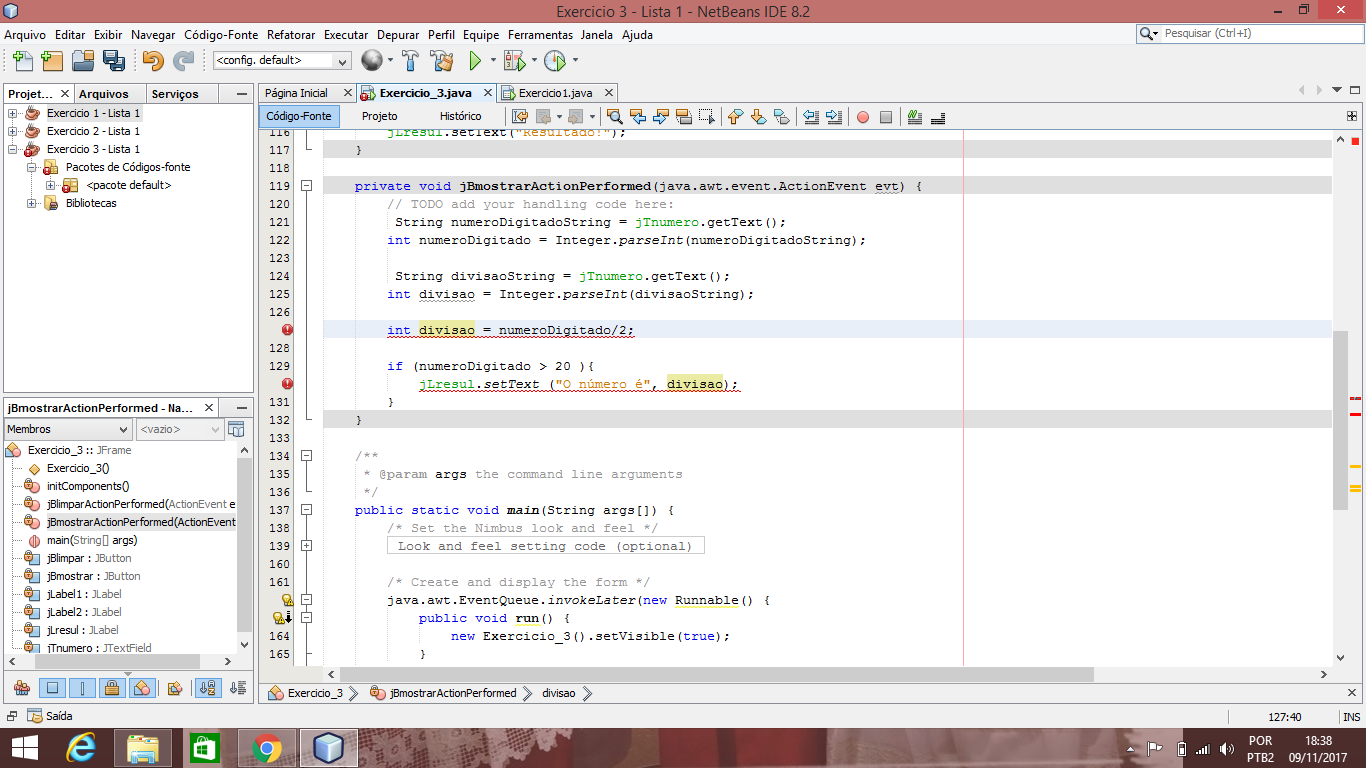This screenshot has width=1366, height=768.
Task: Click the Save All disks icon
Action: 114,61
